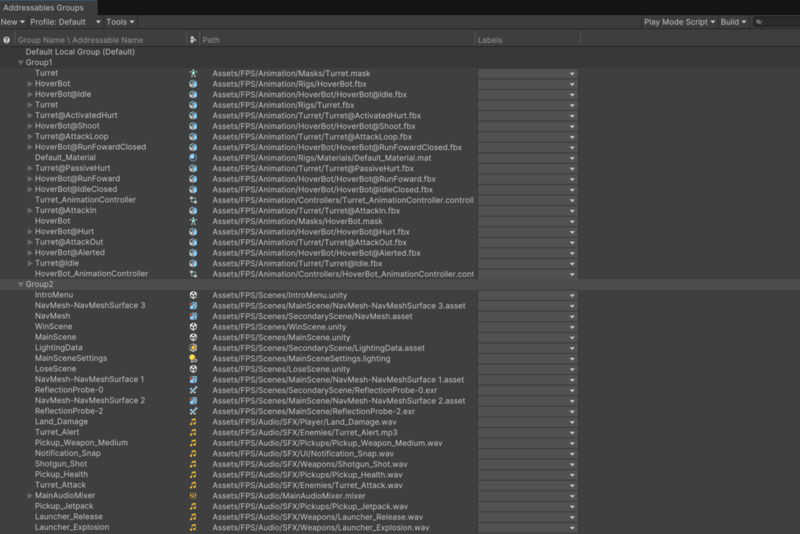Click the scene icon for MainScene.unity

[x=193, y=337]
